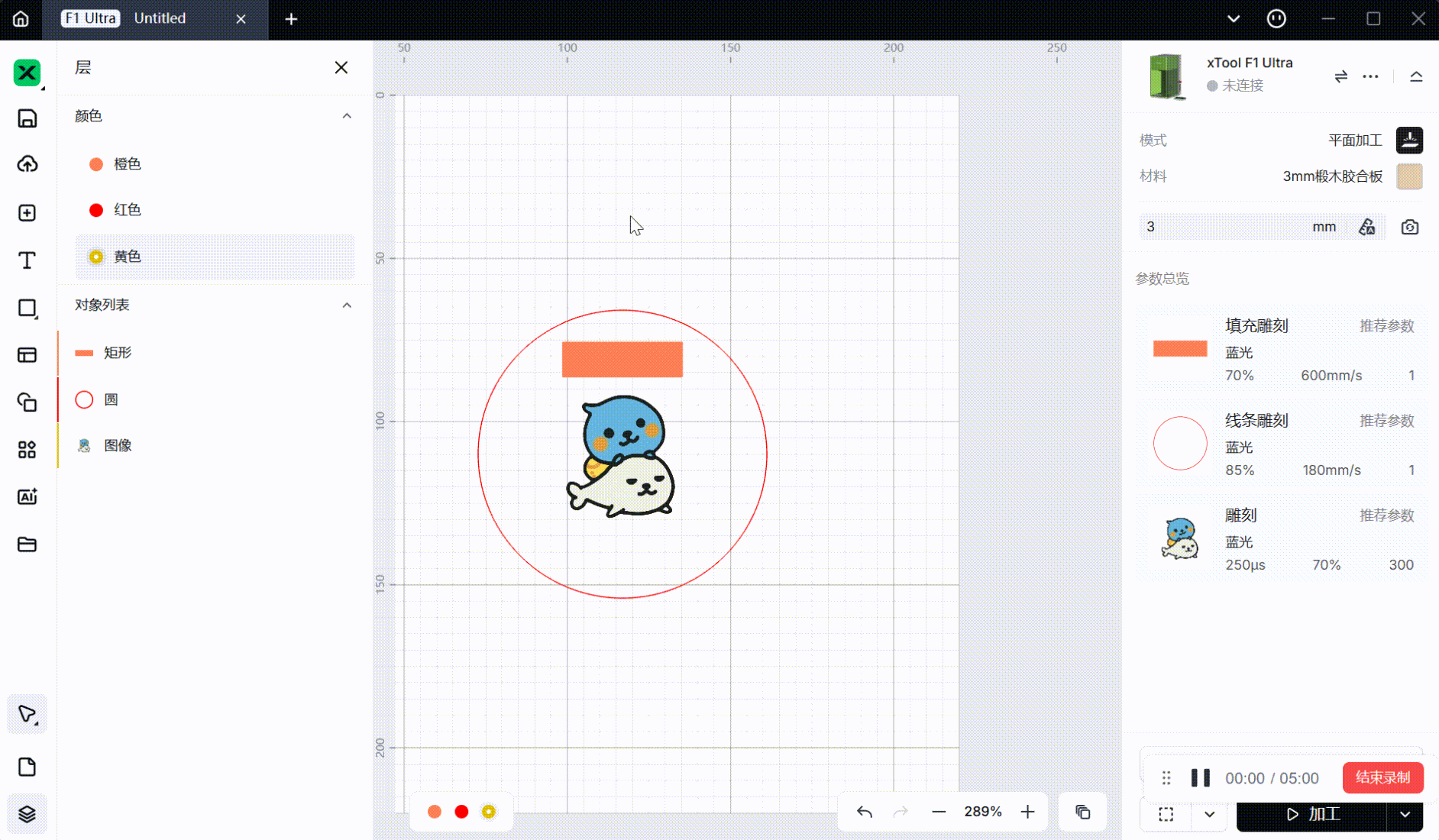The image size is (1439, 840).
Task: Open the AI image tool
Action: 27,497
